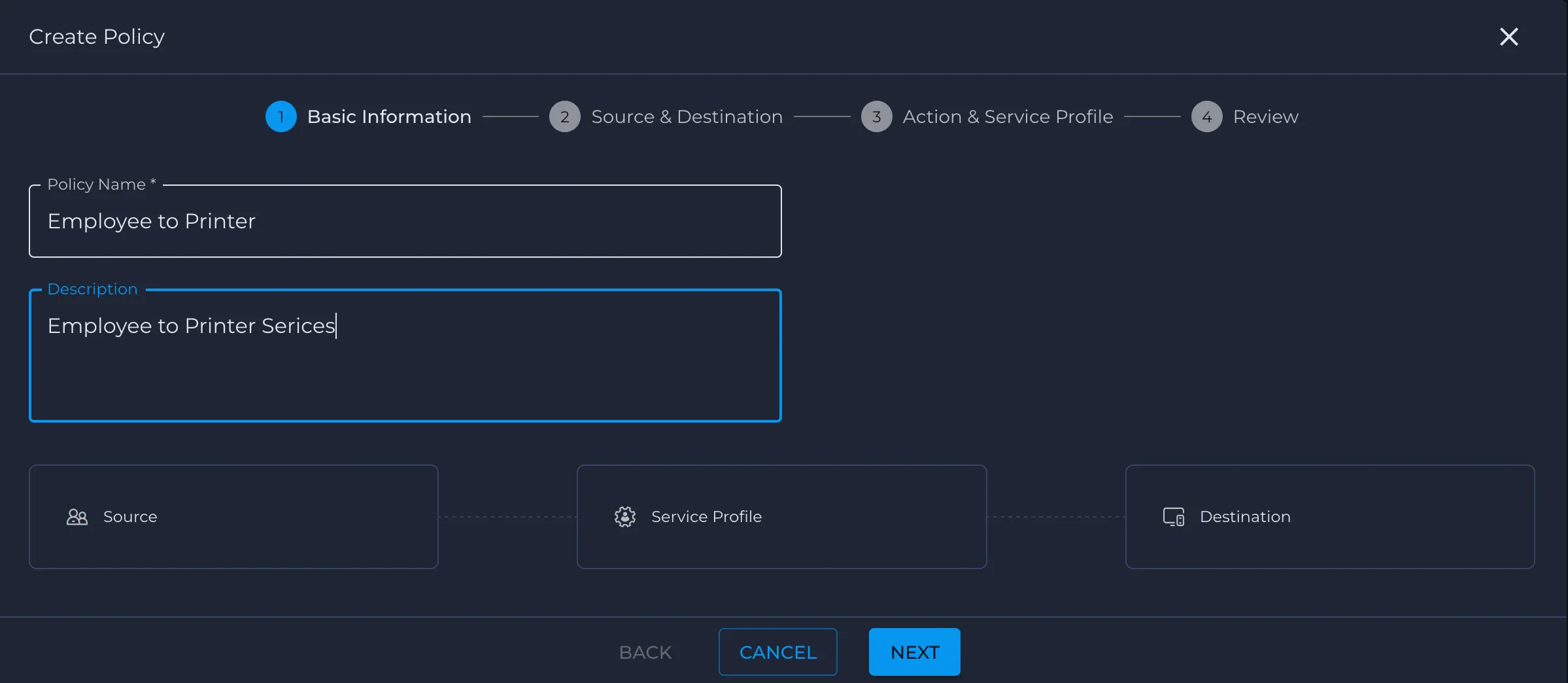
Task: Select step 4 circle in wizard
Action: 1207,116
